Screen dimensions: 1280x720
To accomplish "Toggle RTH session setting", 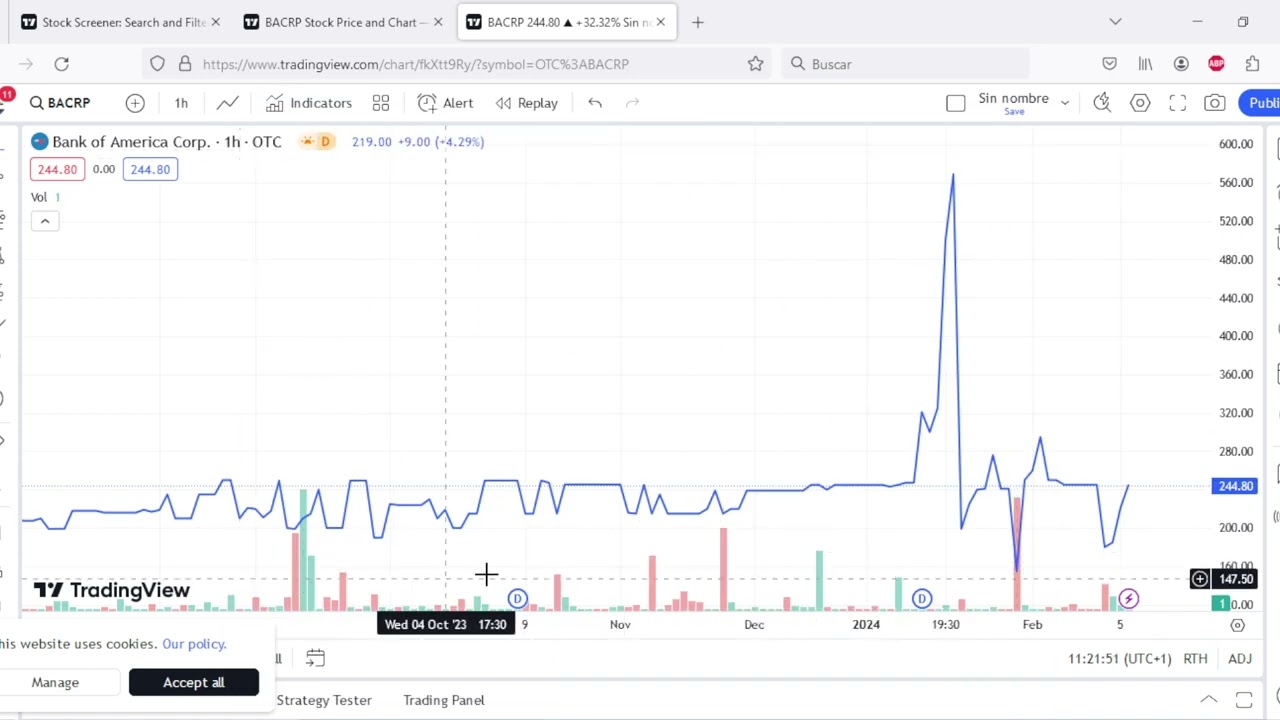I will pos(1195,659).
